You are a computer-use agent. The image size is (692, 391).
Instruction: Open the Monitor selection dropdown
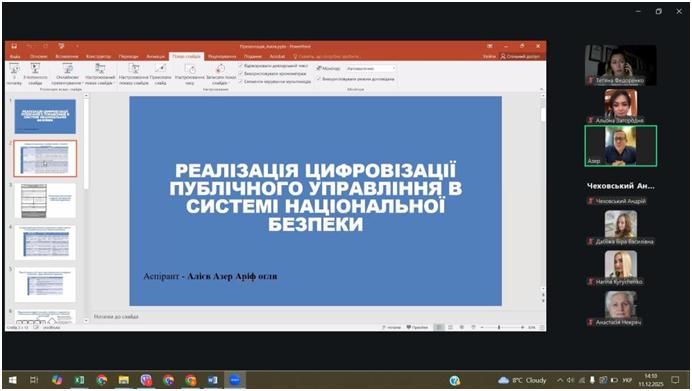[371, 68]
